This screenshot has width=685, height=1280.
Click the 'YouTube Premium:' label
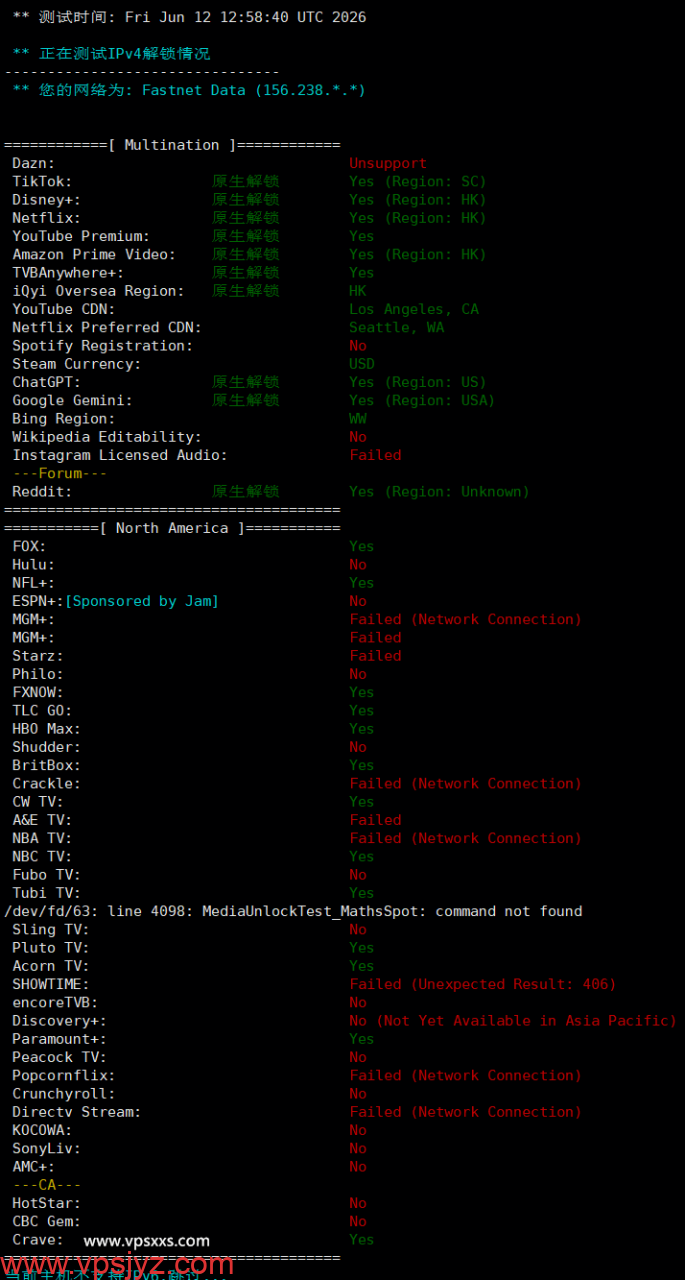pos(81,236)
